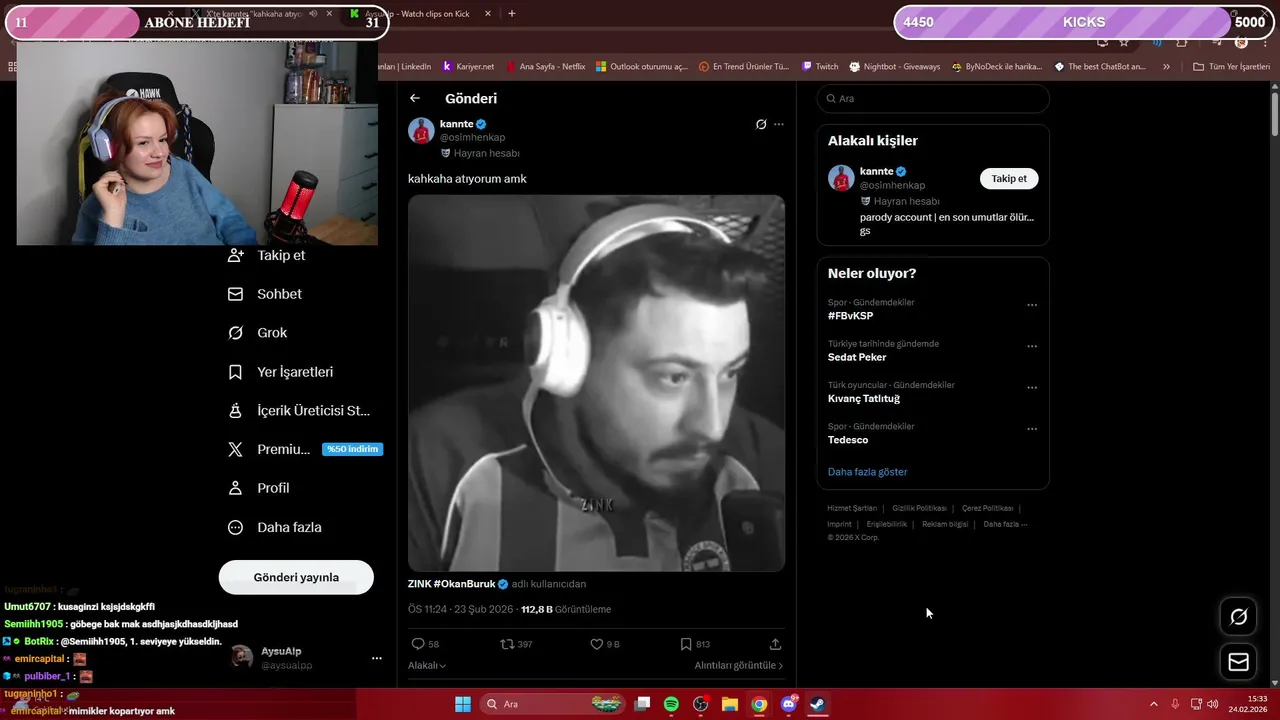The image size is (1280, 720).
Task: Open Profil in the left sidebar
Action: 259,488
